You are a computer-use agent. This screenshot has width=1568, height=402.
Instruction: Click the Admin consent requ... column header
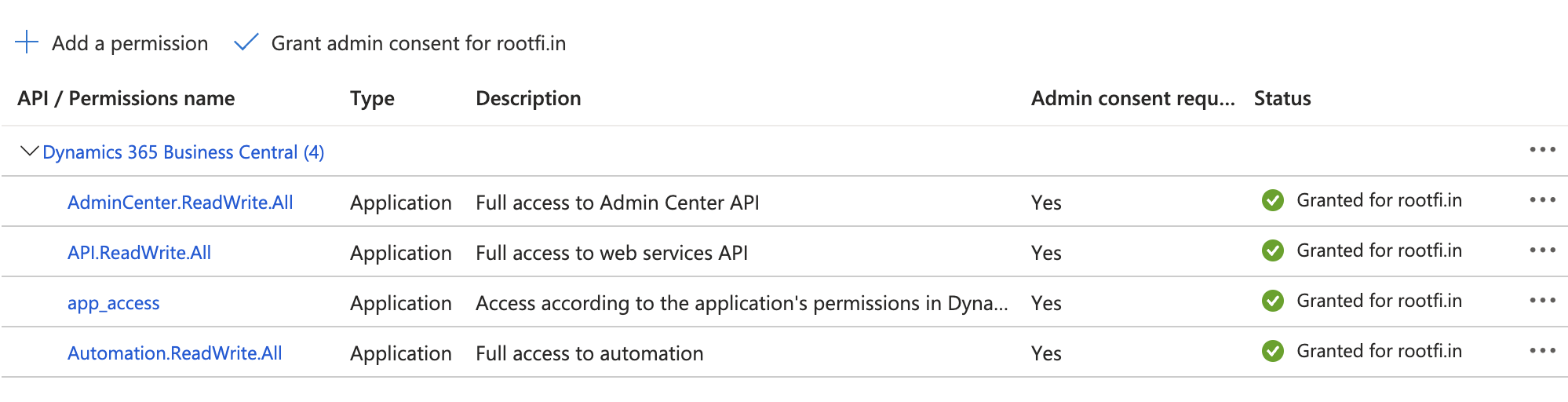1133,98
